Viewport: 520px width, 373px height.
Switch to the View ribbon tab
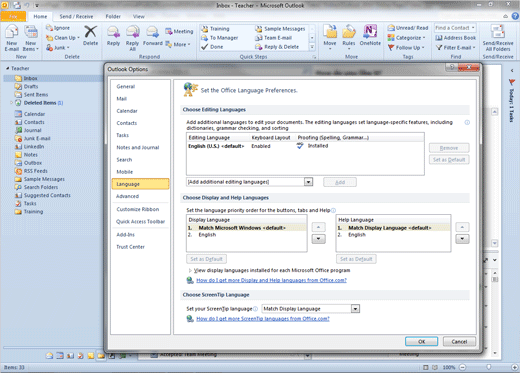[x=139, y=16]
